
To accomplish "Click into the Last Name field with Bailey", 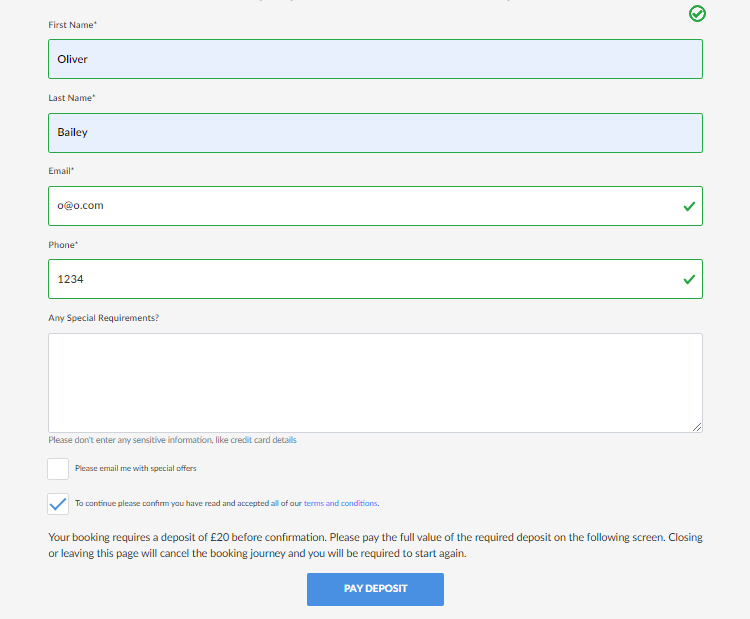I will [x=375, y=132].
